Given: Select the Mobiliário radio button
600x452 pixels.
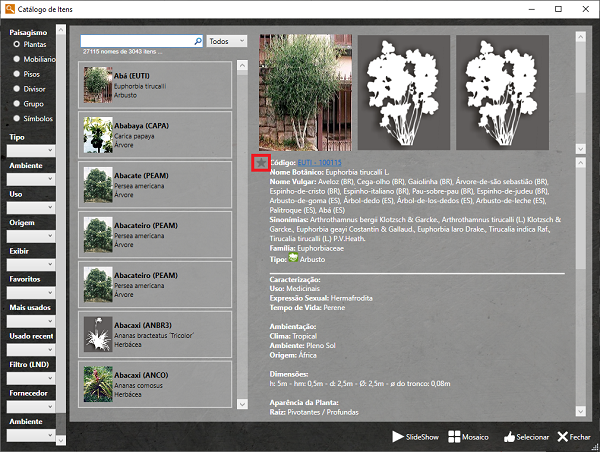Looking at the screenshot, I should point(16,59).
